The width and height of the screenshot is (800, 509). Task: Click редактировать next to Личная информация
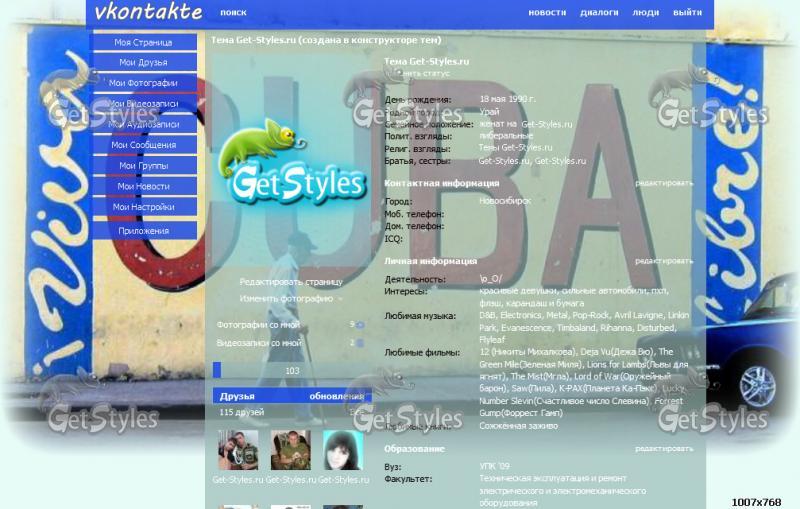(x=664, y=261)
